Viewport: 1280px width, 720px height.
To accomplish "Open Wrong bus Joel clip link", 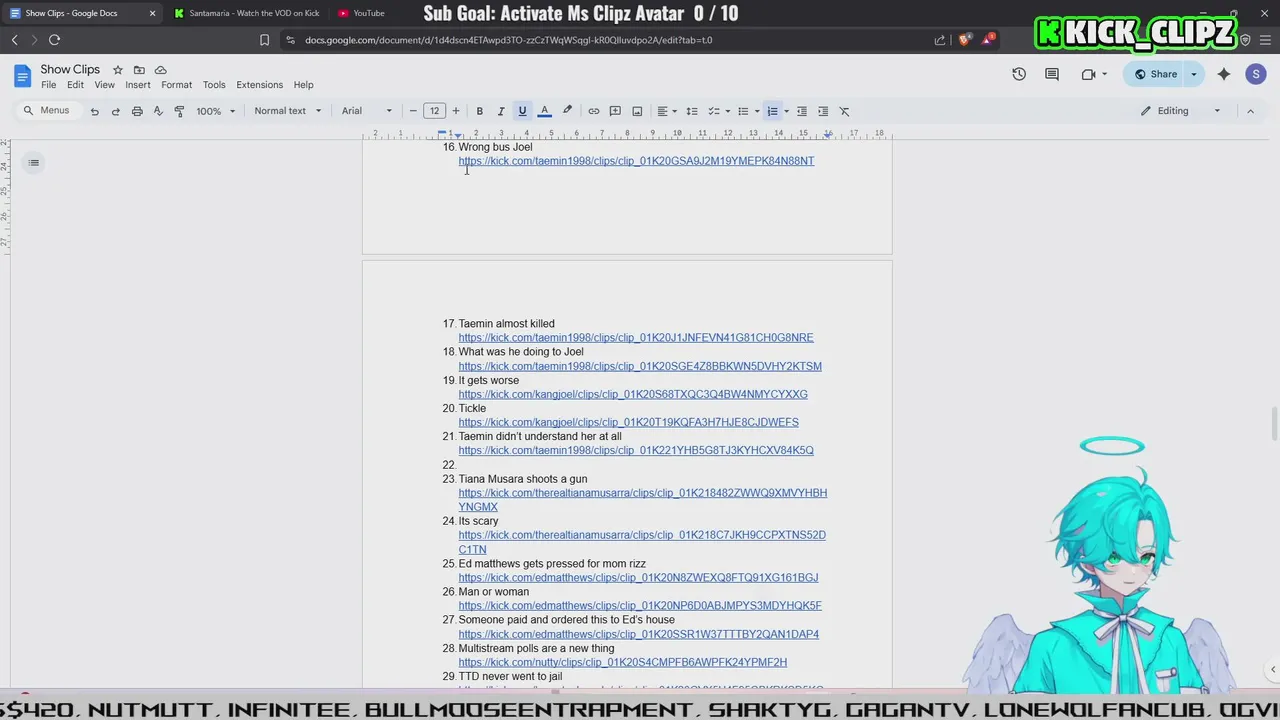I will [636, 161].
